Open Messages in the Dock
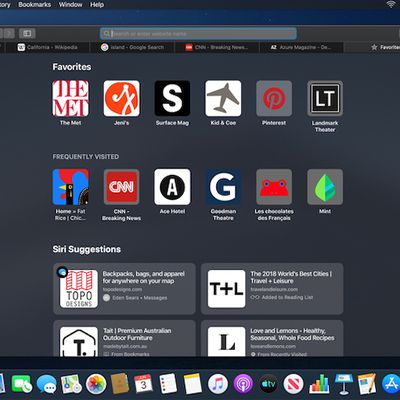Screen dimensions: 400x400 (x=46, y=384)
